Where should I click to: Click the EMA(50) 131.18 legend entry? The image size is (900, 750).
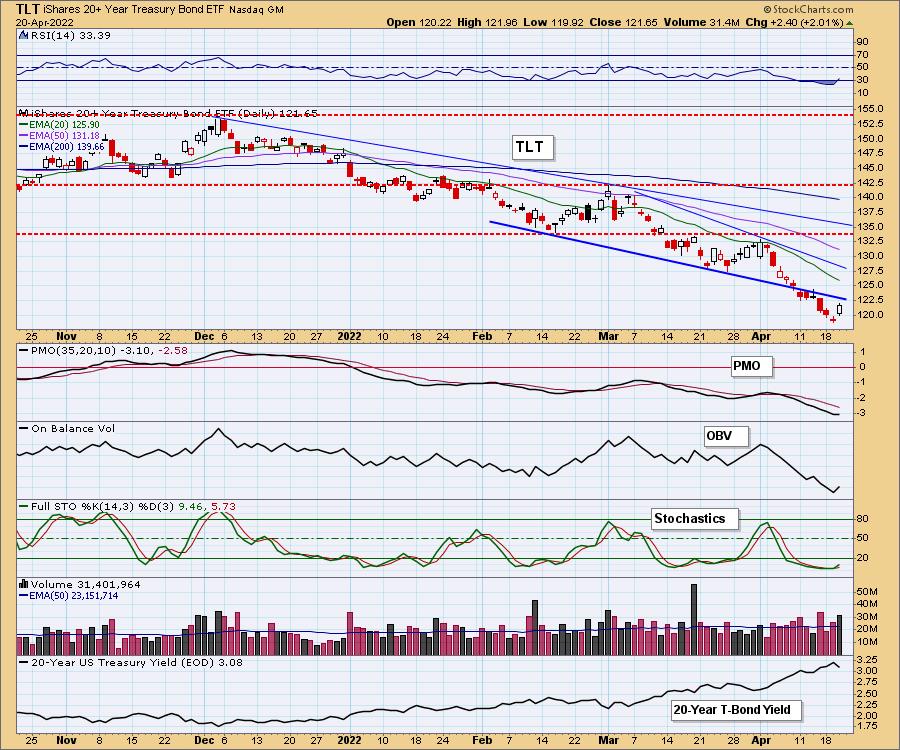click(x=59, y=135)
